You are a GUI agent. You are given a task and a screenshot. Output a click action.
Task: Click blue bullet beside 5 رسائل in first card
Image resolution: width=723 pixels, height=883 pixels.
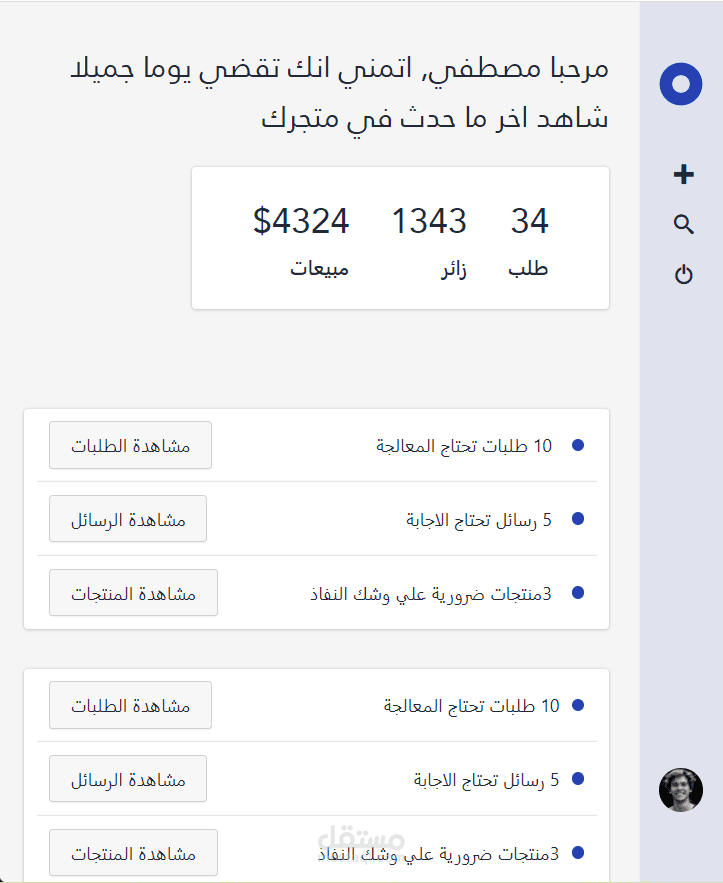[x=577, y=519]
